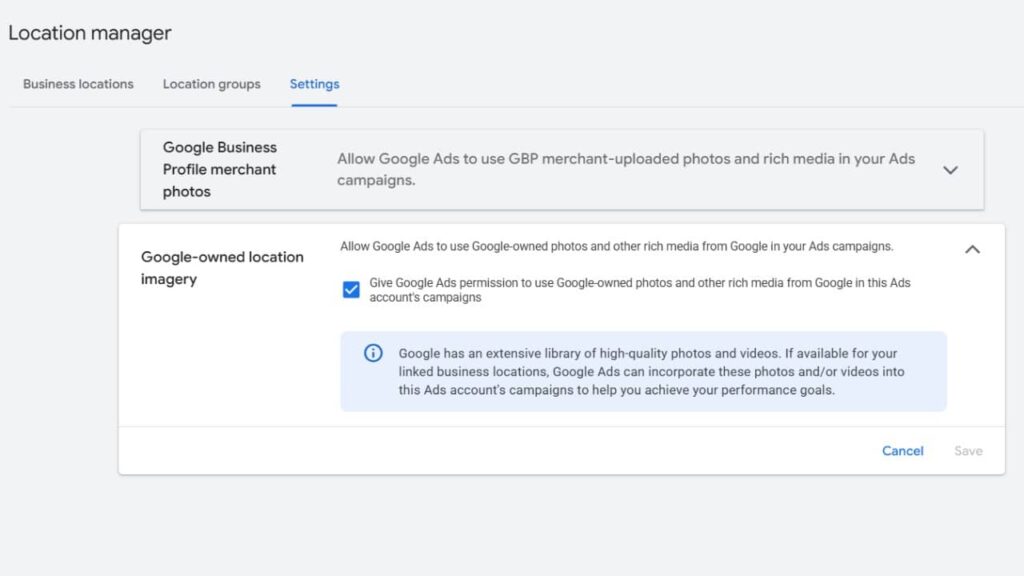
Task: Click the Save button
Action: (968, 451)
